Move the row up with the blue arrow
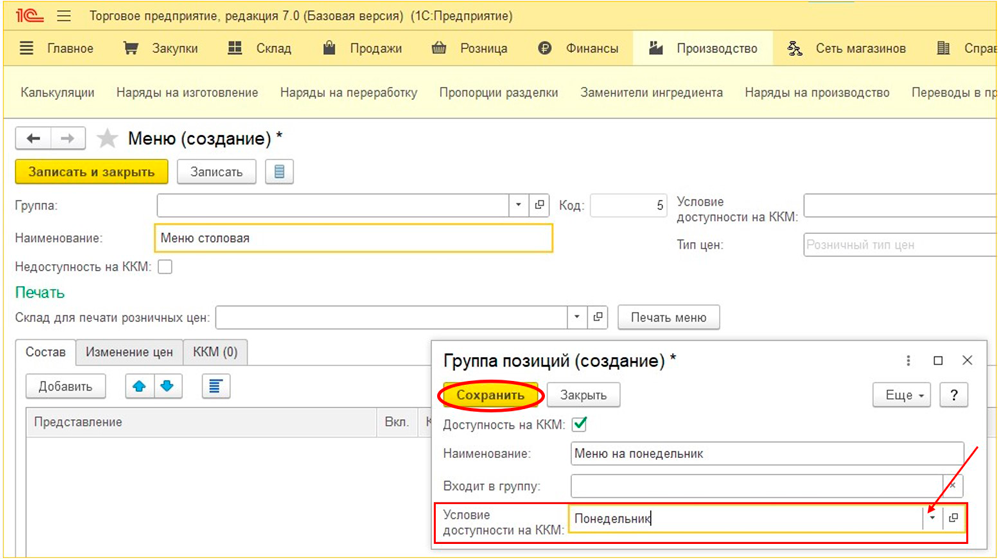The image size is (1000, 559). (x=140, y=386)
